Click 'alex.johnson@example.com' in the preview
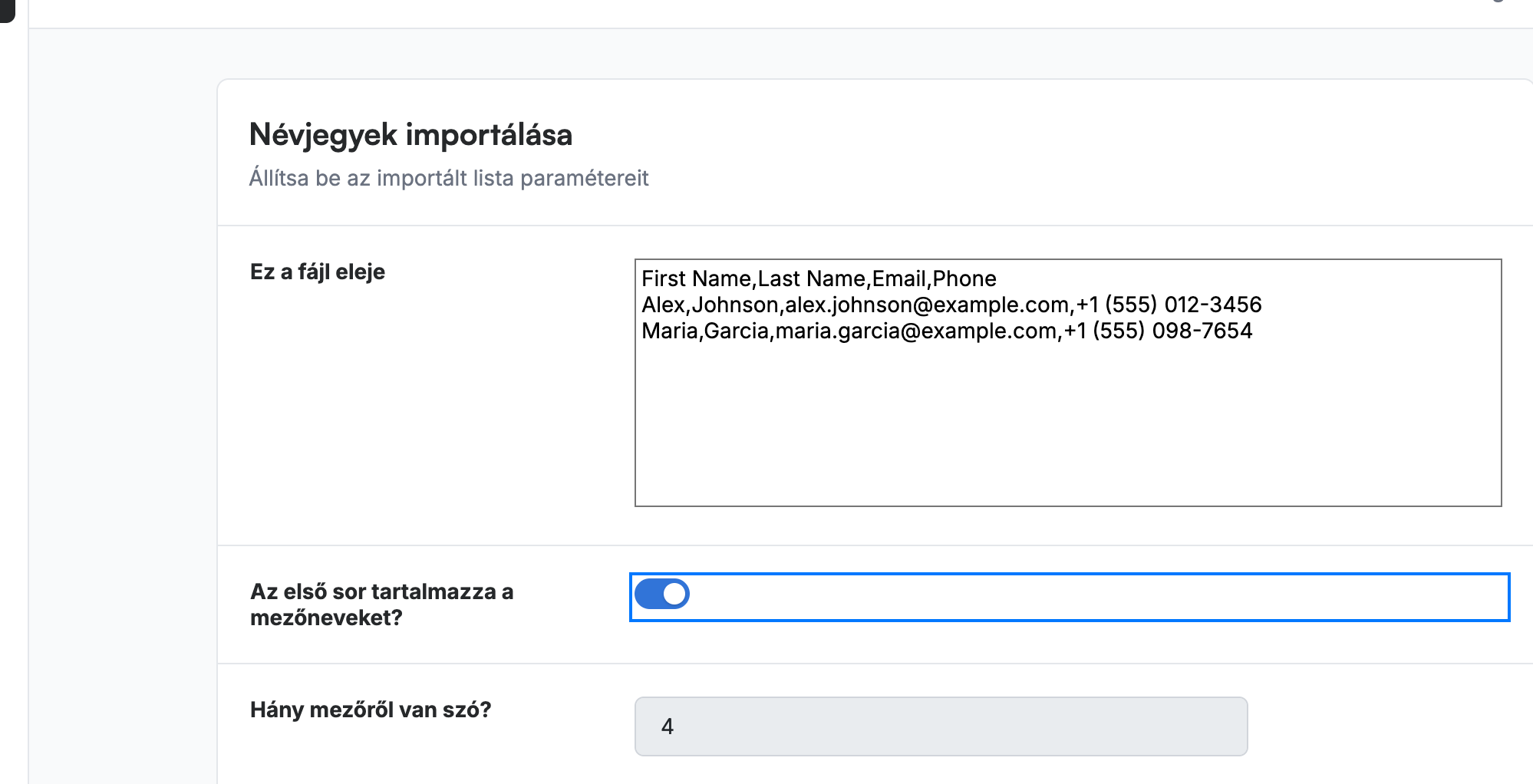The width and height of the screenshot is (1533, 784). 927,305
